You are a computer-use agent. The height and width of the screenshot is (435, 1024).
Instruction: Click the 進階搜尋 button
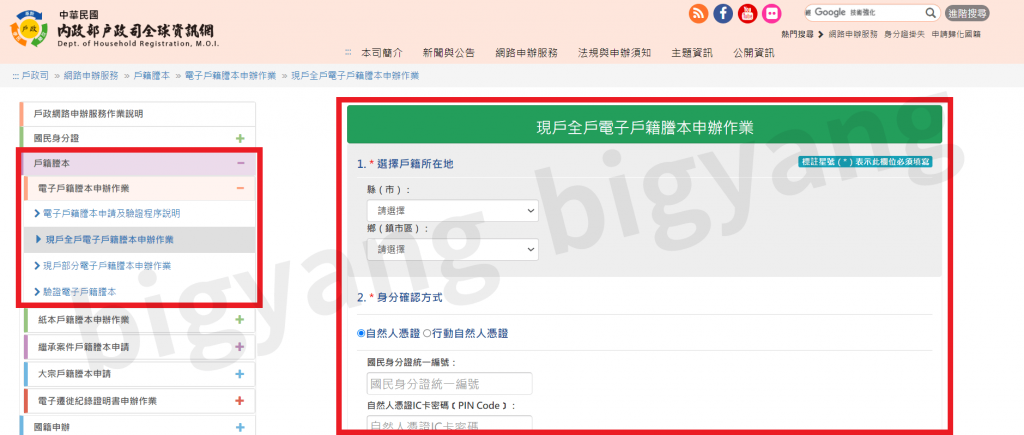pos(966,13)
